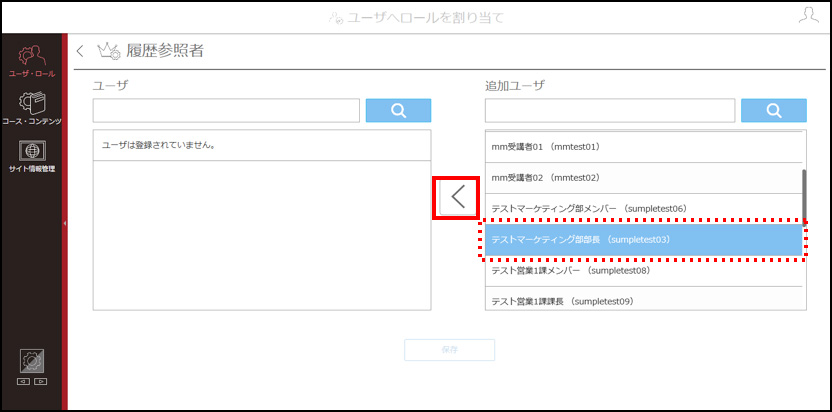This screenshot has width=832, height=412.
Task: Move selected user left with arrow button
Action: coord(457,197)
